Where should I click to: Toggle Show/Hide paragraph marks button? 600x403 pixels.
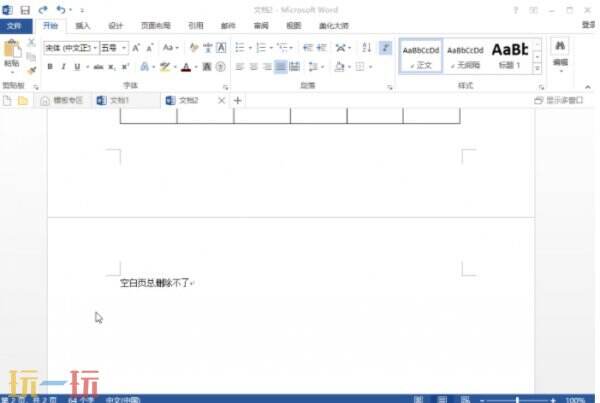click(x=385, y=47)
